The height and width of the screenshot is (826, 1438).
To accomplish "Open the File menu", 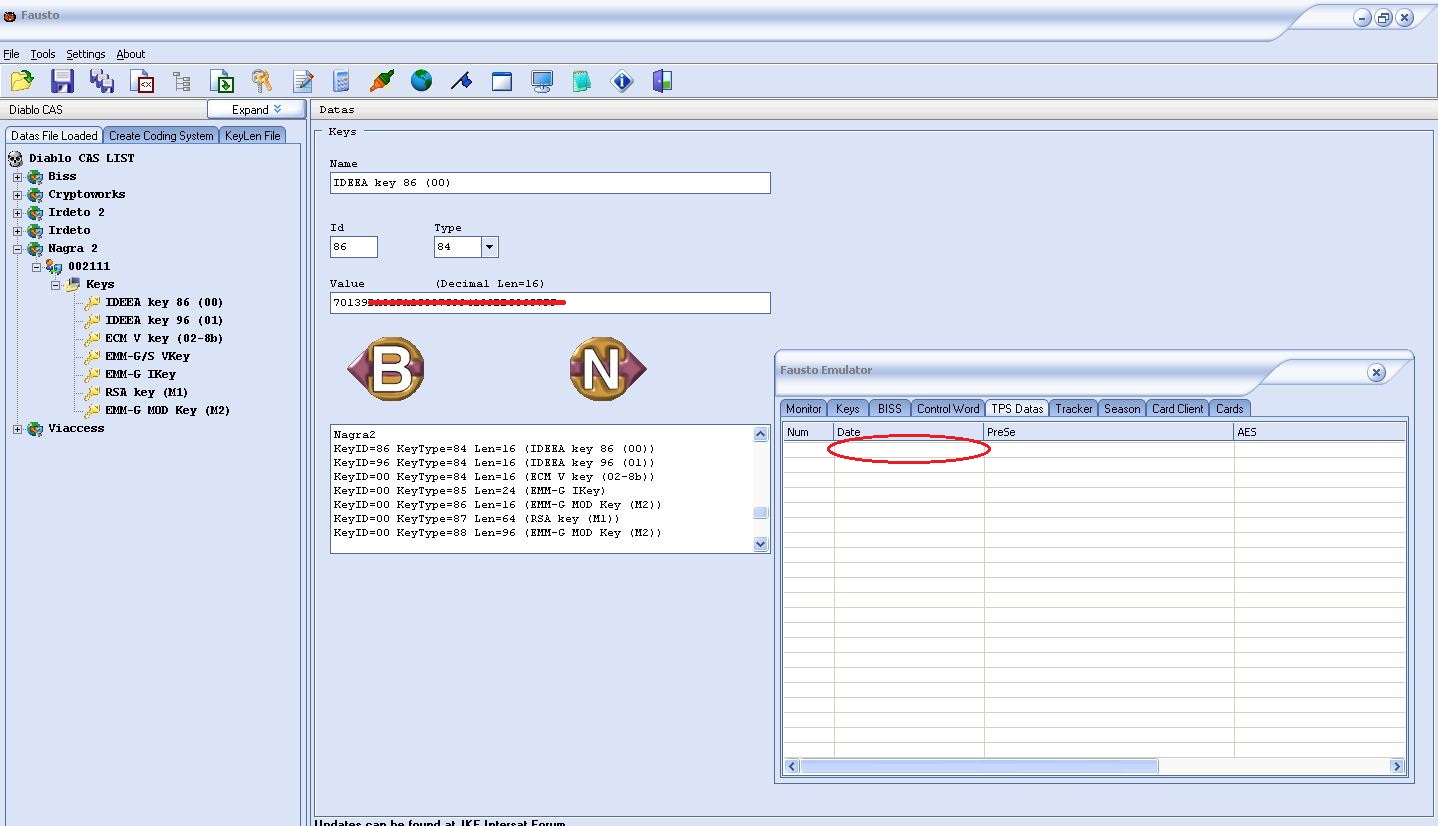I will (11, 54).
